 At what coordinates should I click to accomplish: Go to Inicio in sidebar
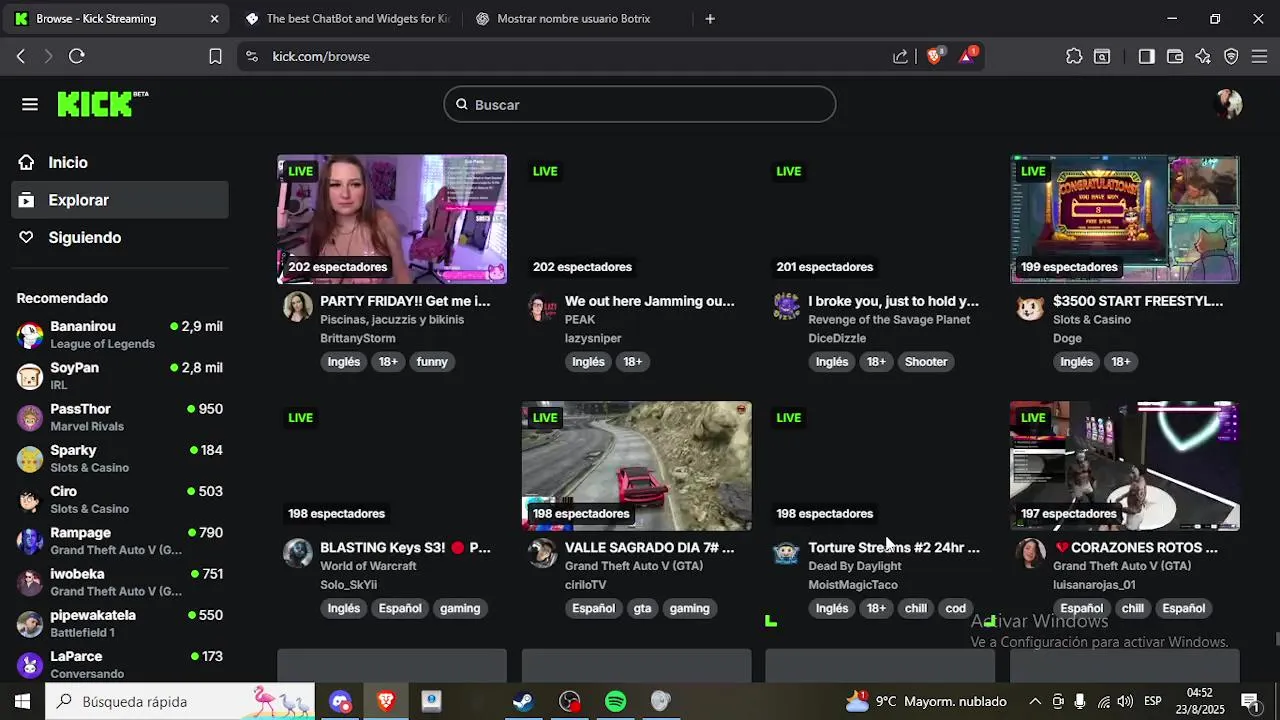(120, 162)
